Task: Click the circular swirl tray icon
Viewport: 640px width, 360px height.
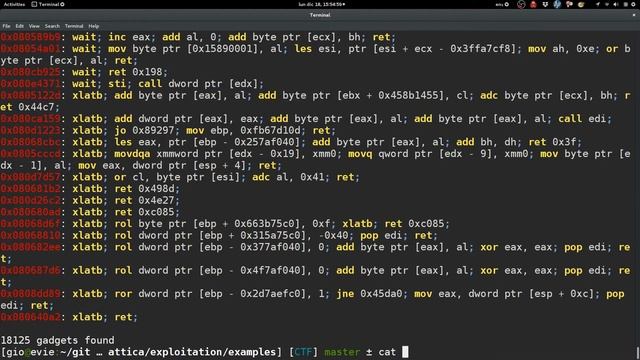Action: (x=521, y=4)
